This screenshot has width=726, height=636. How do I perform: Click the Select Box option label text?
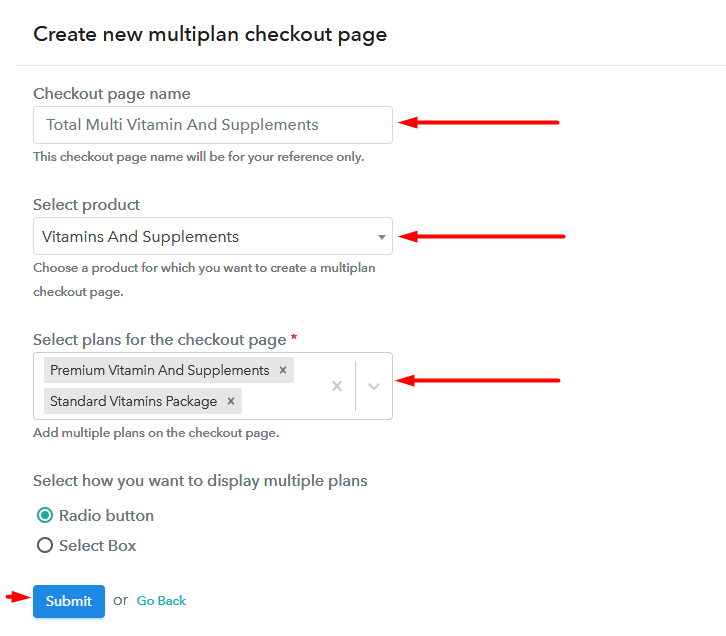coord(97,546)
